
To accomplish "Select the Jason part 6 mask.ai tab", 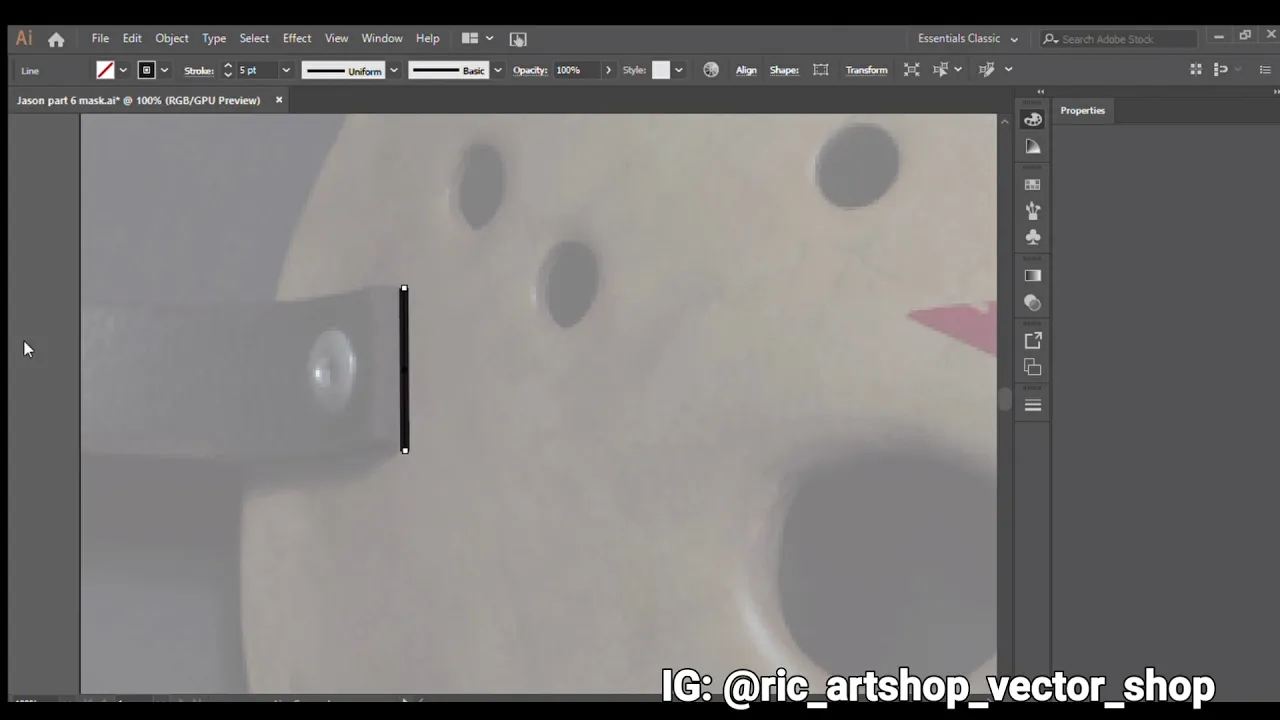I will click(x=138, y=100).
